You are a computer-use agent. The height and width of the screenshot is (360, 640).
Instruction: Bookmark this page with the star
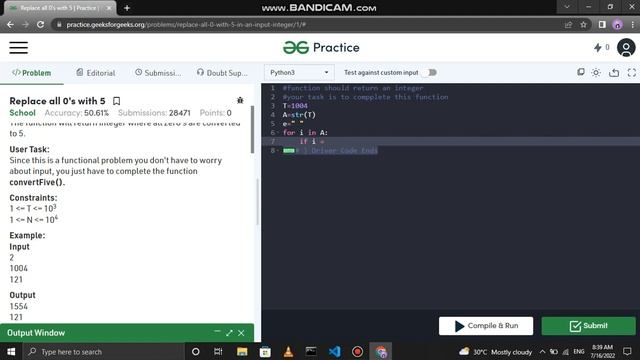583,24
